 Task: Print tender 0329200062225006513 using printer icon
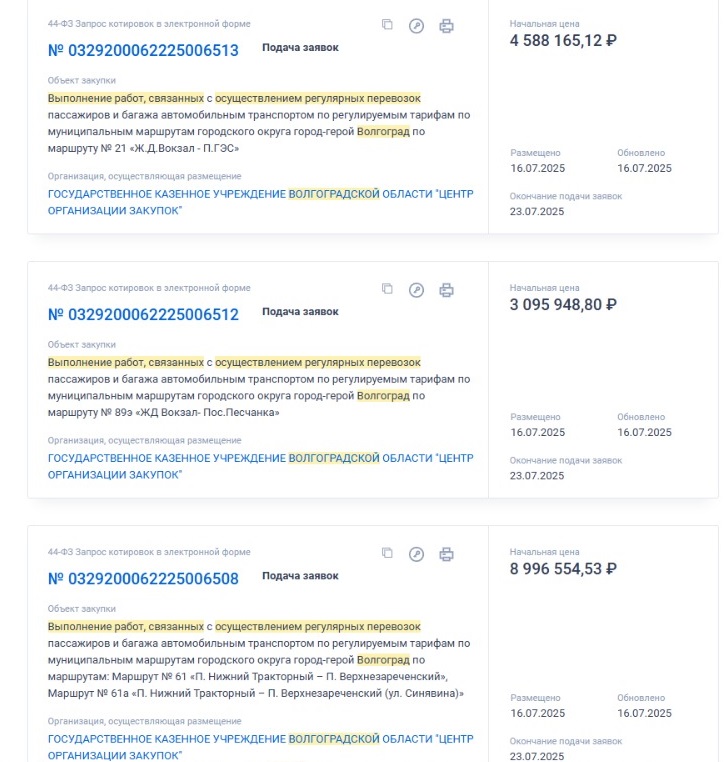pos(446,26)
